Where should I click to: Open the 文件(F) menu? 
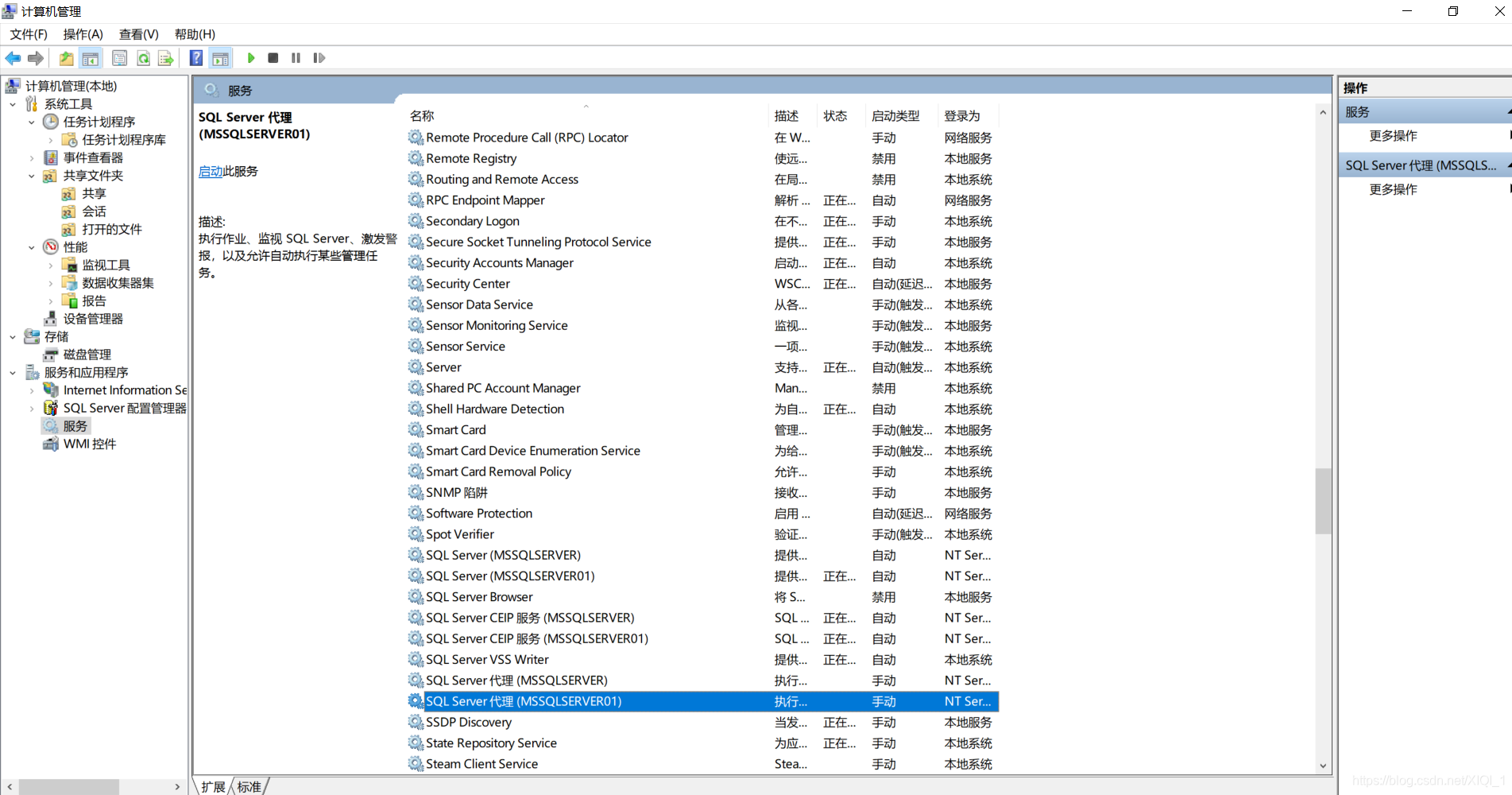click(x=29, y=34)
